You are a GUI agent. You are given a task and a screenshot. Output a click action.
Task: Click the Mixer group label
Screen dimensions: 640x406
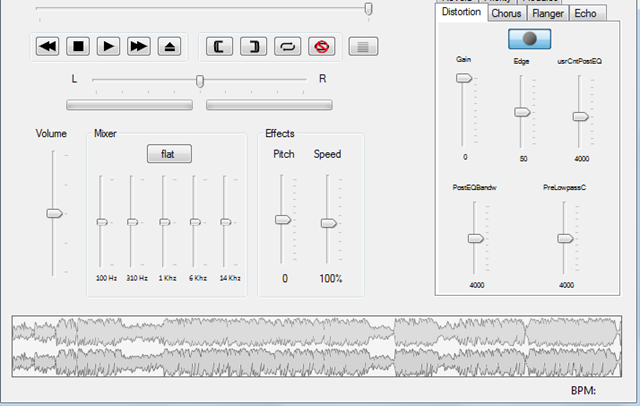tap(105, 133)
